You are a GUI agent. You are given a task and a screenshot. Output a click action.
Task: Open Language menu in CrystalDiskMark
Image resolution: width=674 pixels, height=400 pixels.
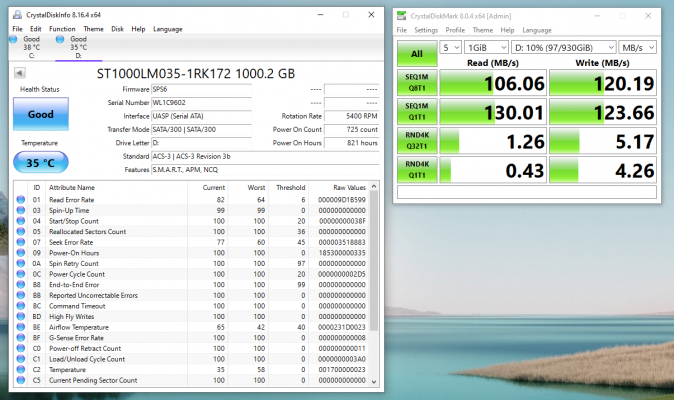tap(537, 30)
